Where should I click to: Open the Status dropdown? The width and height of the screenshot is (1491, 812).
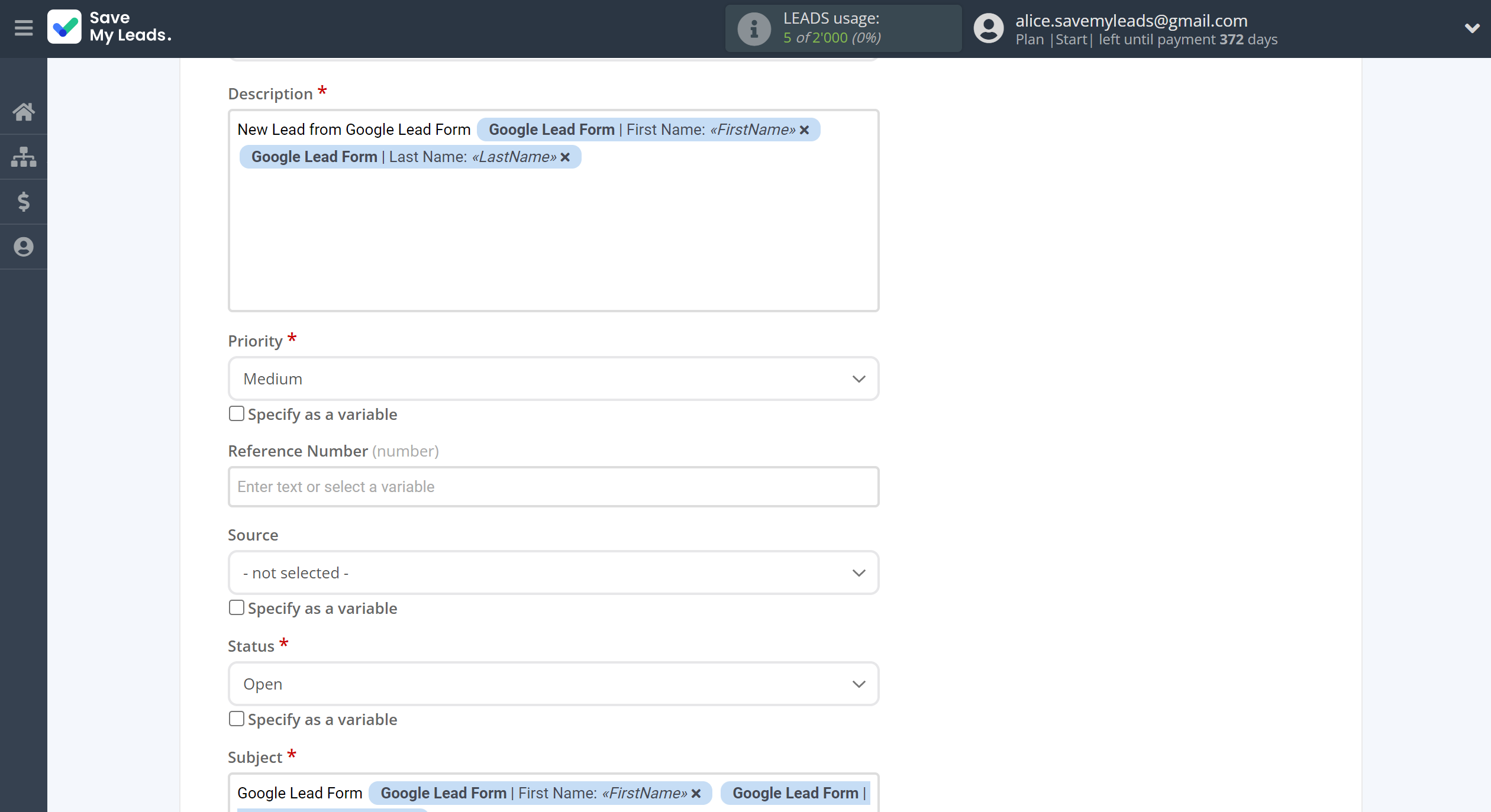tap(553, 684)
